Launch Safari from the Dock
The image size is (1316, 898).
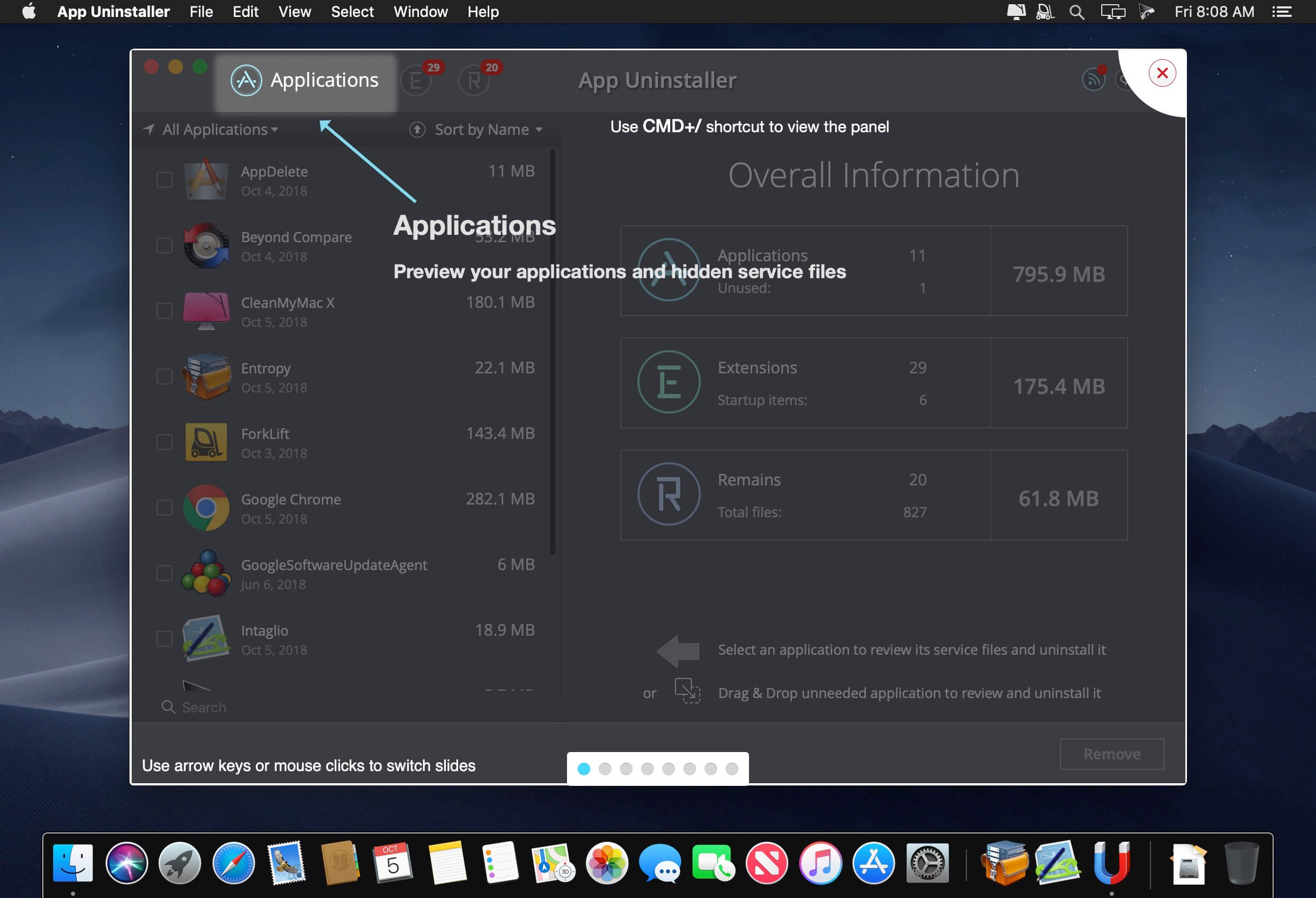point(233,864)
